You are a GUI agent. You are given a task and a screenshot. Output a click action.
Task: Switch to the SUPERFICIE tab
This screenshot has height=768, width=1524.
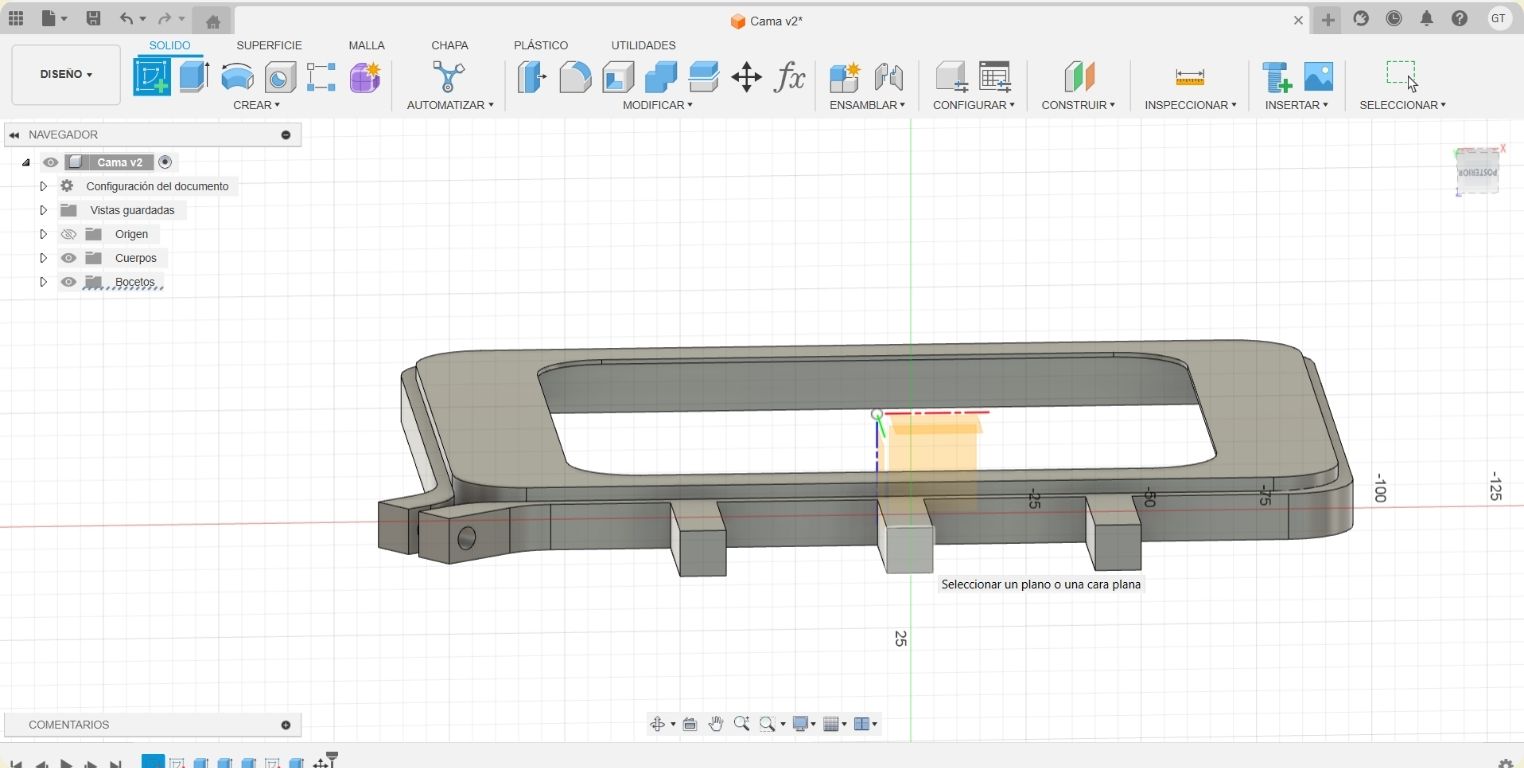click(269, 45)
